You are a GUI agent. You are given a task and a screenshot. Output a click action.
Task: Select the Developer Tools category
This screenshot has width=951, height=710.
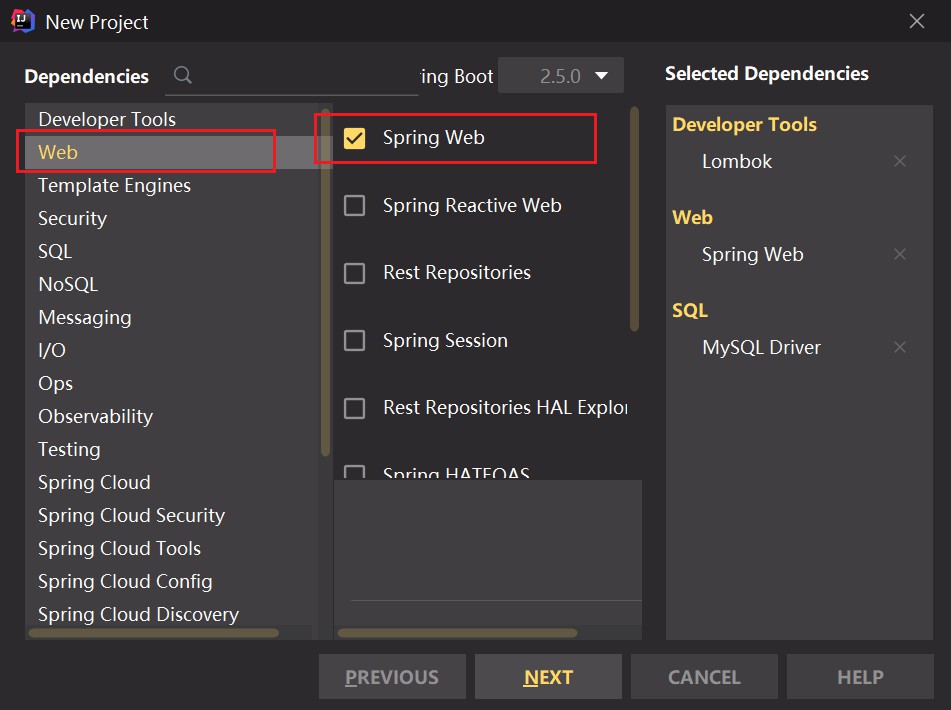click(107, 119)
